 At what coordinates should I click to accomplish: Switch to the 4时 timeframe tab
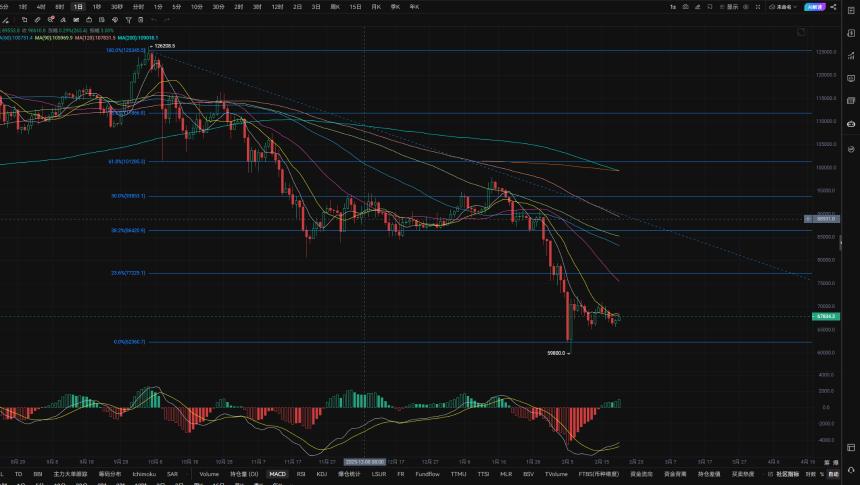tap(41, 7)
